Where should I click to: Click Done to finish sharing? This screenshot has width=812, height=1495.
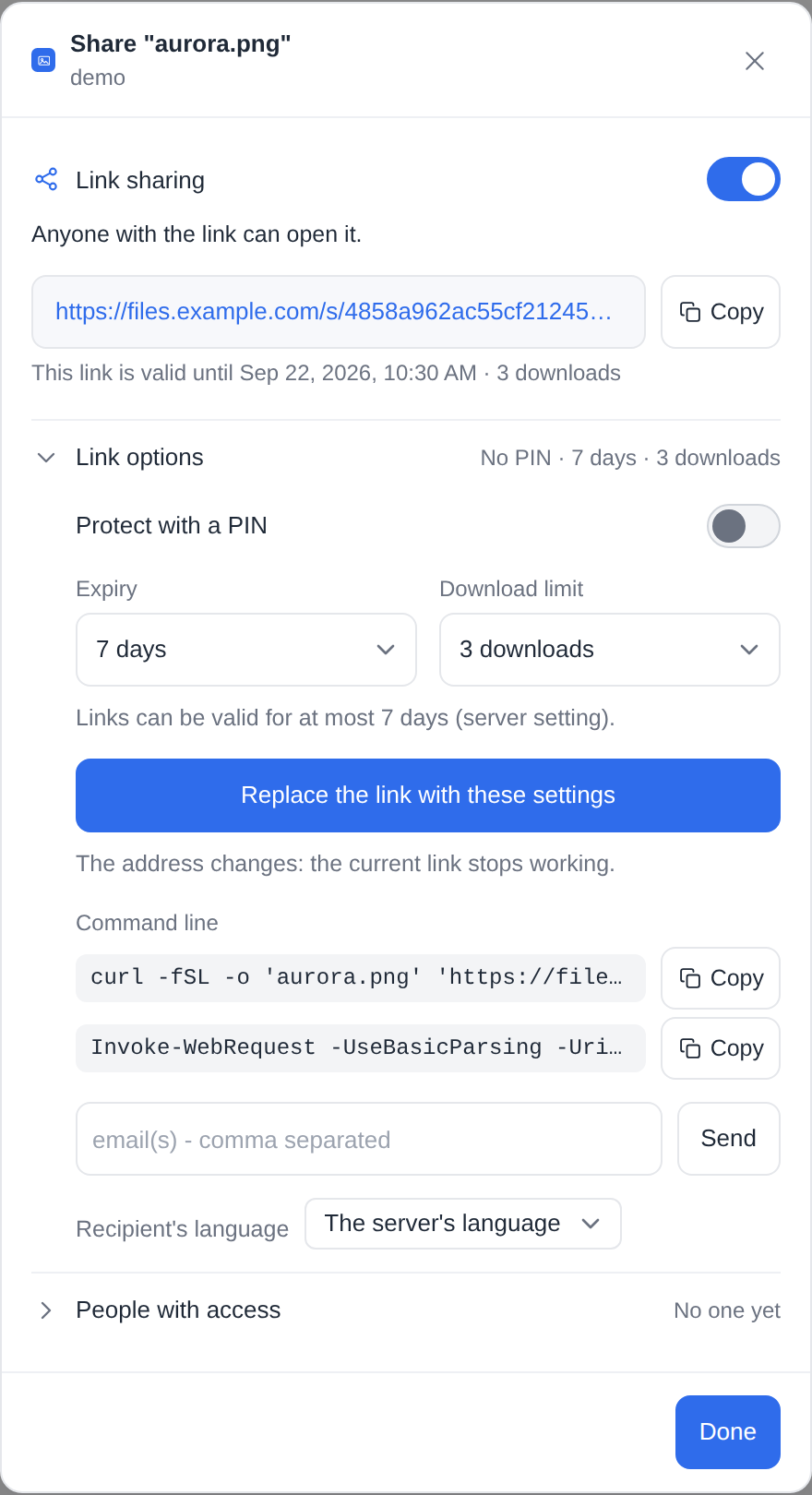[728, 1432]
